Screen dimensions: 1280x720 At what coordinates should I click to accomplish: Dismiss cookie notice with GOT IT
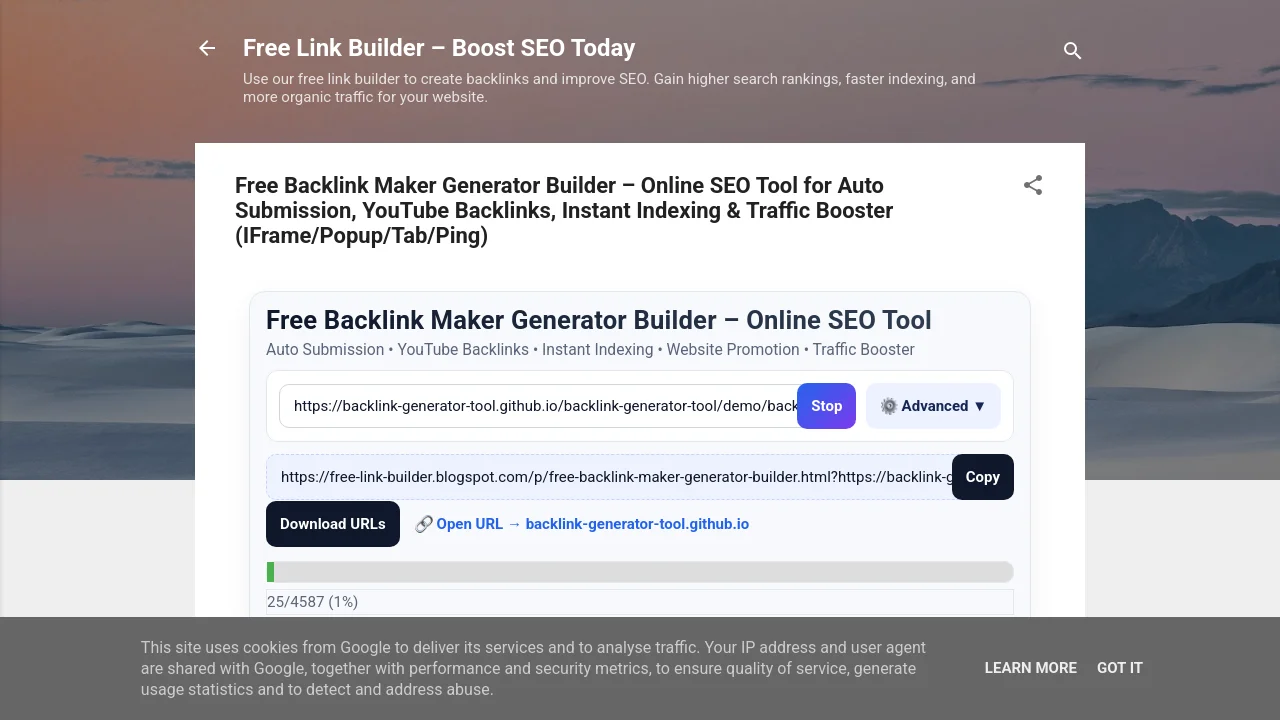(x=1119, y=668)
